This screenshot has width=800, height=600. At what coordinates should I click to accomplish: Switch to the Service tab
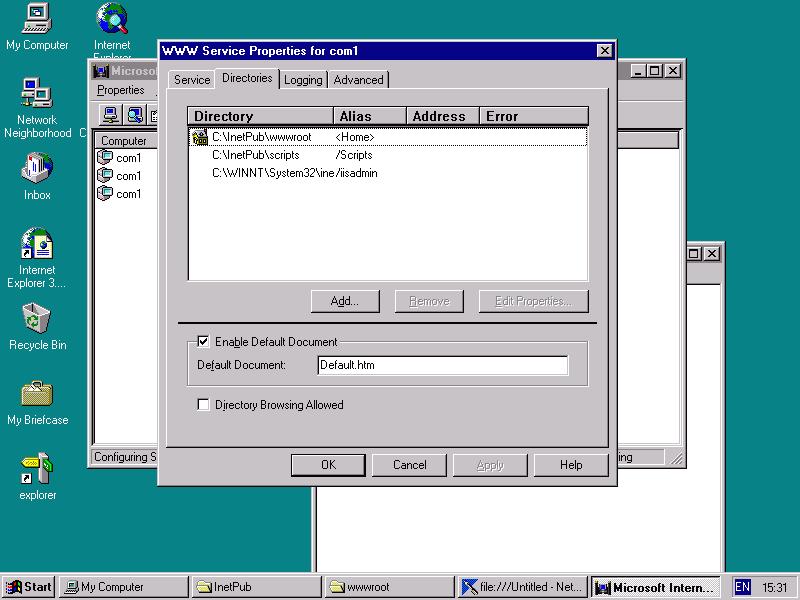tap(191, 80)
